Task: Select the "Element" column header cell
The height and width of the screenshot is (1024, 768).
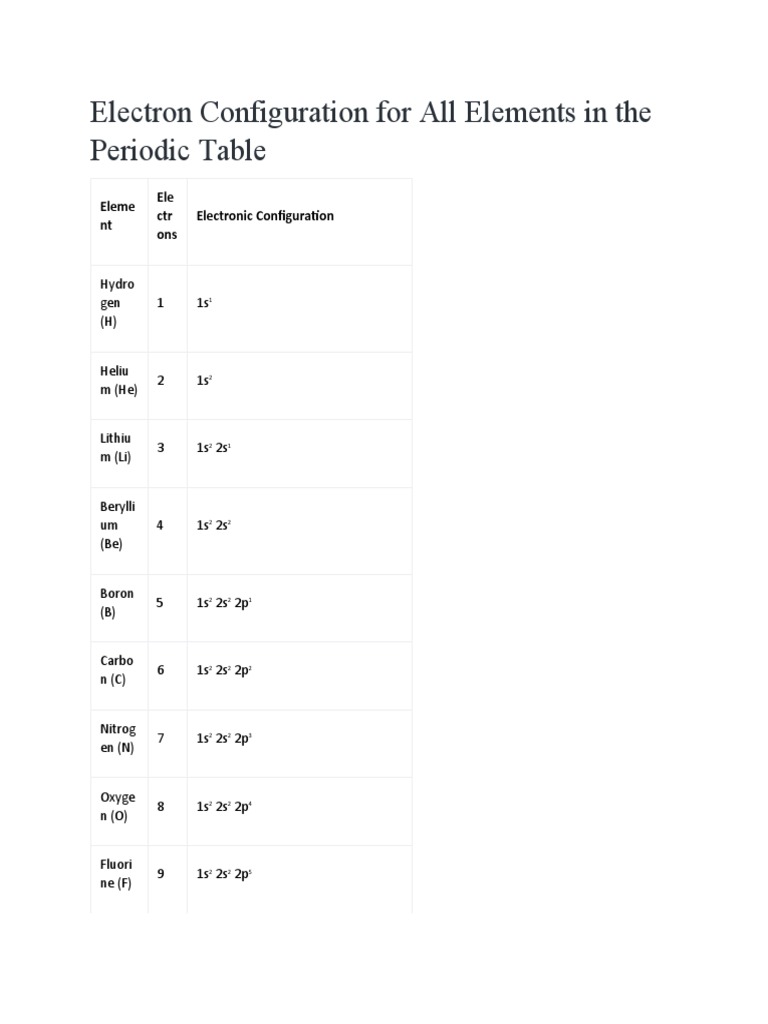Action: click(x=117, y=216)
